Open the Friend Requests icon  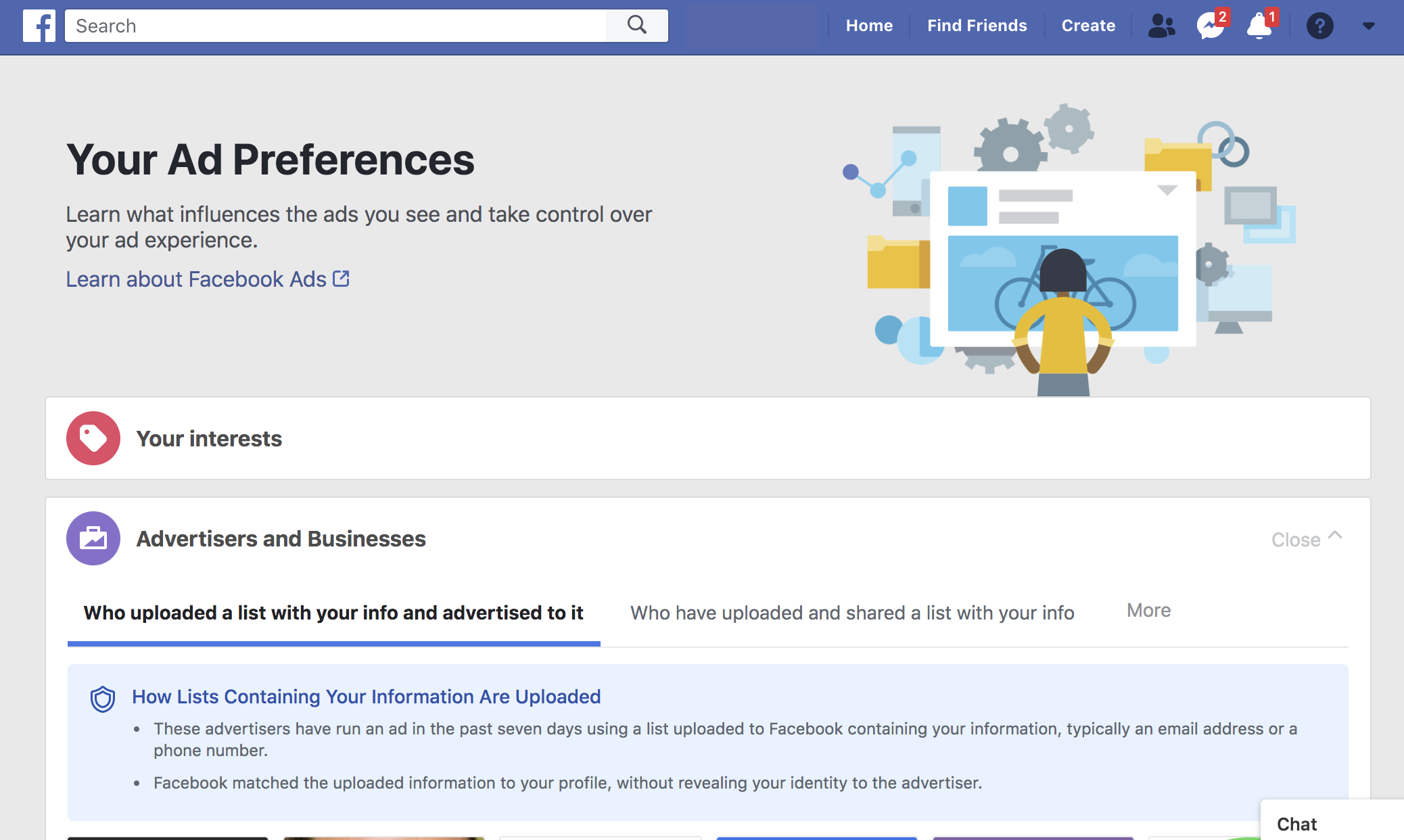point(1161,26)
